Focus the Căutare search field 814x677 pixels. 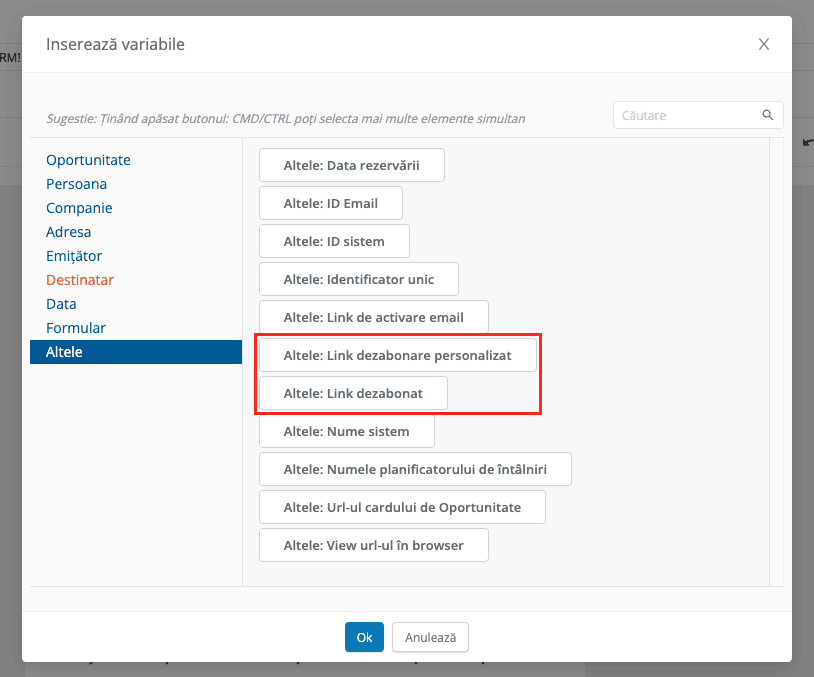pos(698,115)
